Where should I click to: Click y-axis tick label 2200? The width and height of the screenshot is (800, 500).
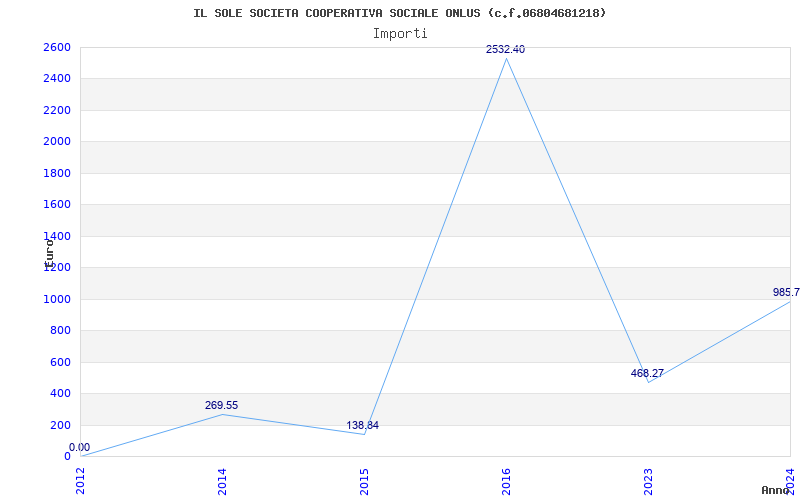click(x=57, y=110)
